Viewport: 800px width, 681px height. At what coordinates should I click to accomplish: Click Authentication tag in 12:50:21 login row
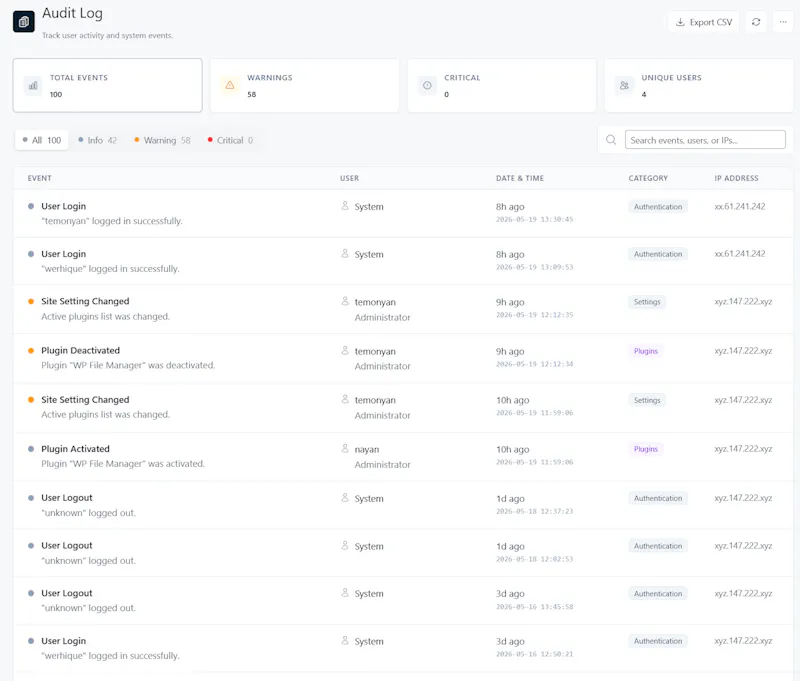[x=658, y=641]
